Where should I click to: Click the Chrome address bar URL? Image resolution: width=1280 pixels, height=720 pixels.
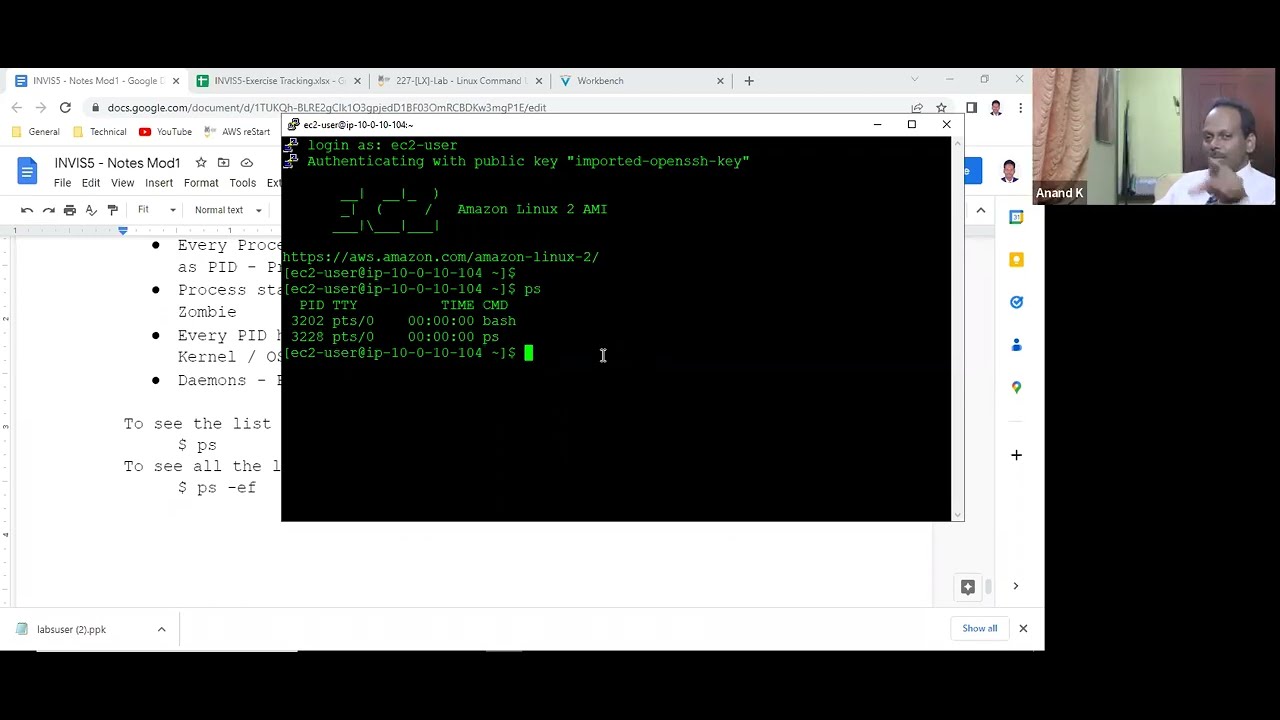[327, 107]
